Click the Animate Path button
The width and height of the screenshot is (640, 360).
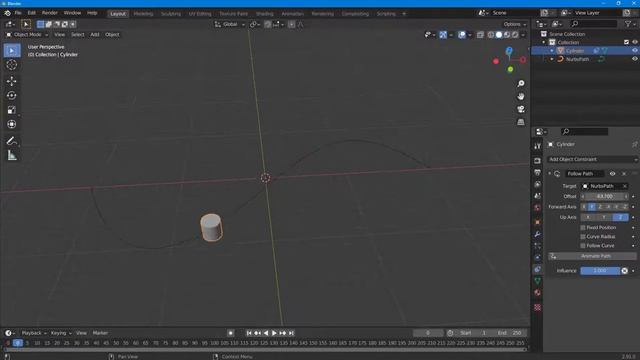point(592,256)
